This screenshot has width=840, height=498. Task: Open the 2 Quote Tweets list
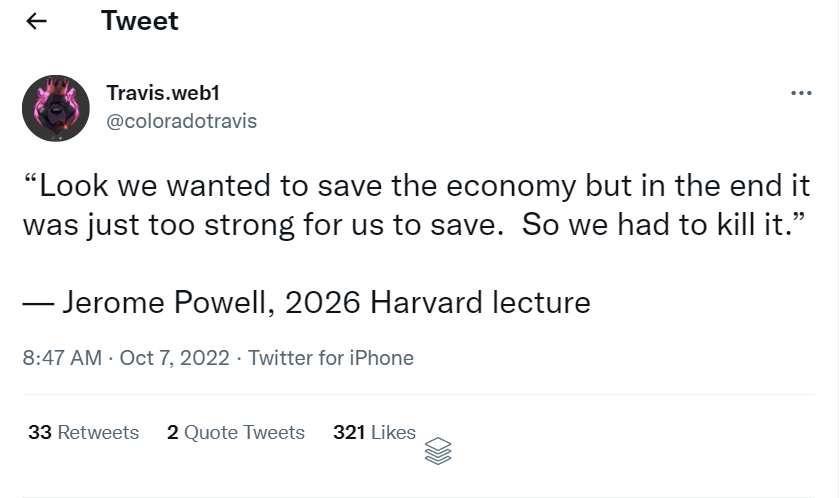pos(236,432)
